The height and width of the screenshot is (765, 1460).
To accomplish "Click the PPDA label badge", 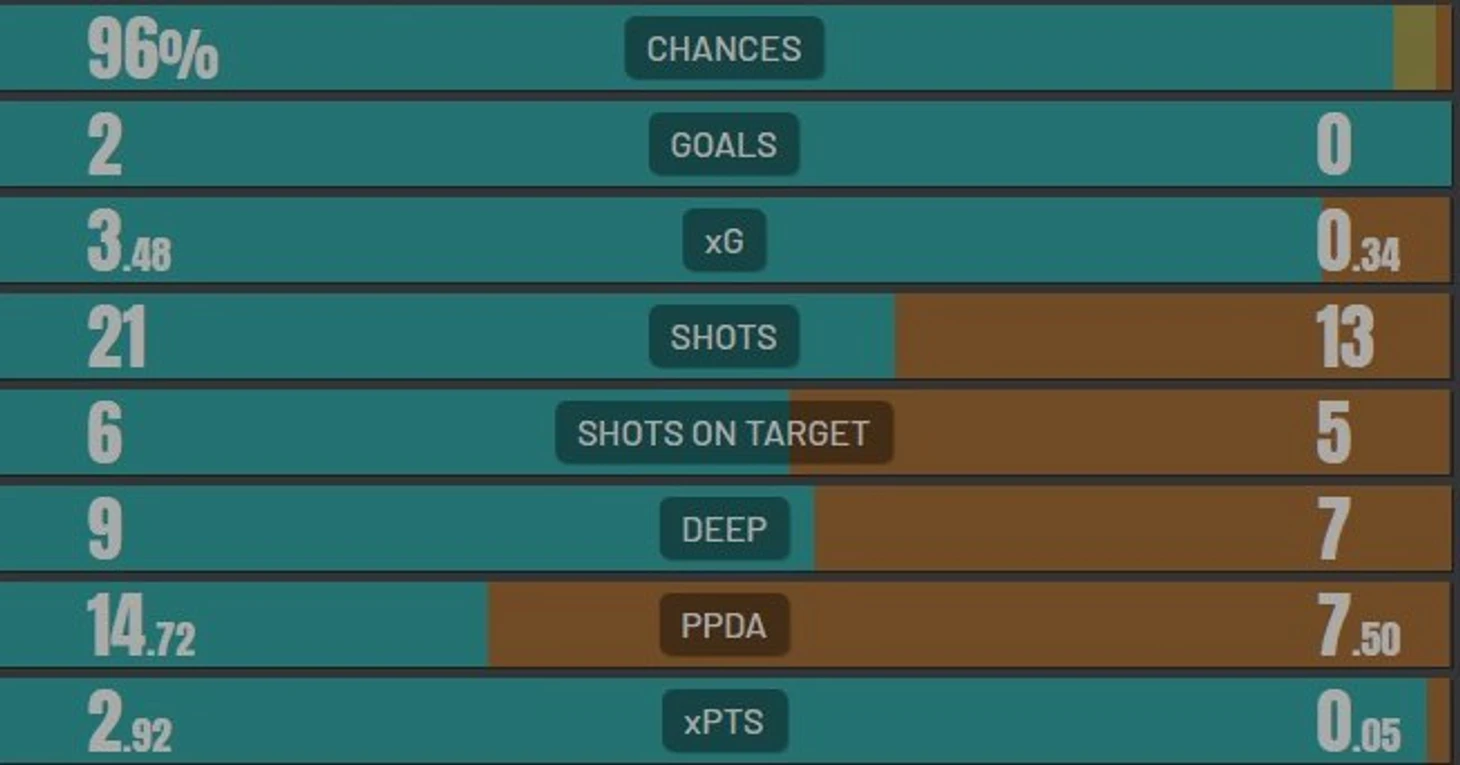I will pos(724,625).
